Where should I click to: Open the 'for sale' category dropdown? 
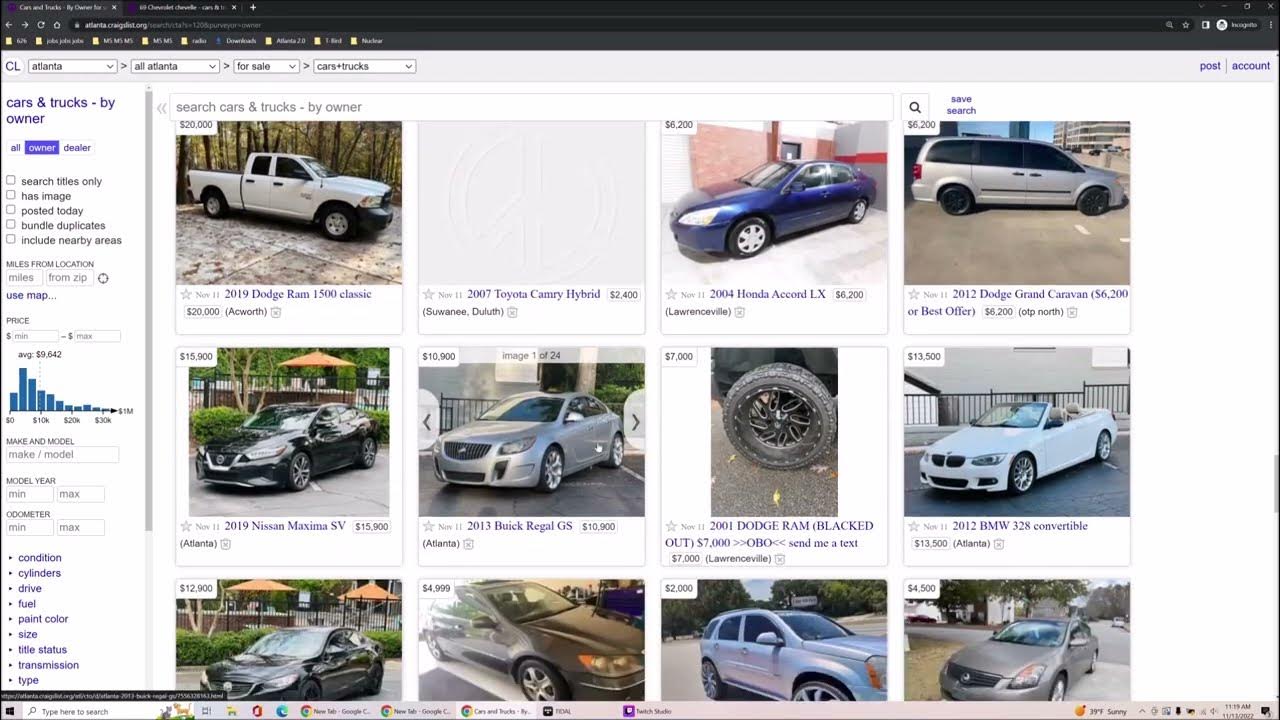point(266,66)
